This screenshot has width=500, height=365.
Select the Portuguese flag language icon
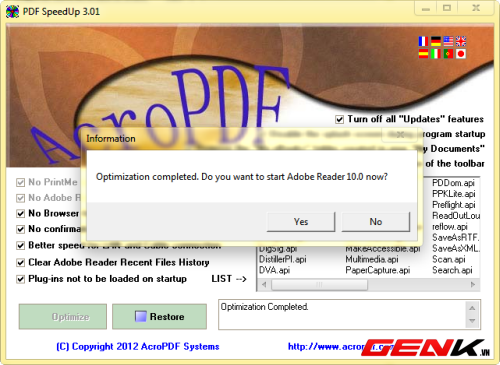448,54
